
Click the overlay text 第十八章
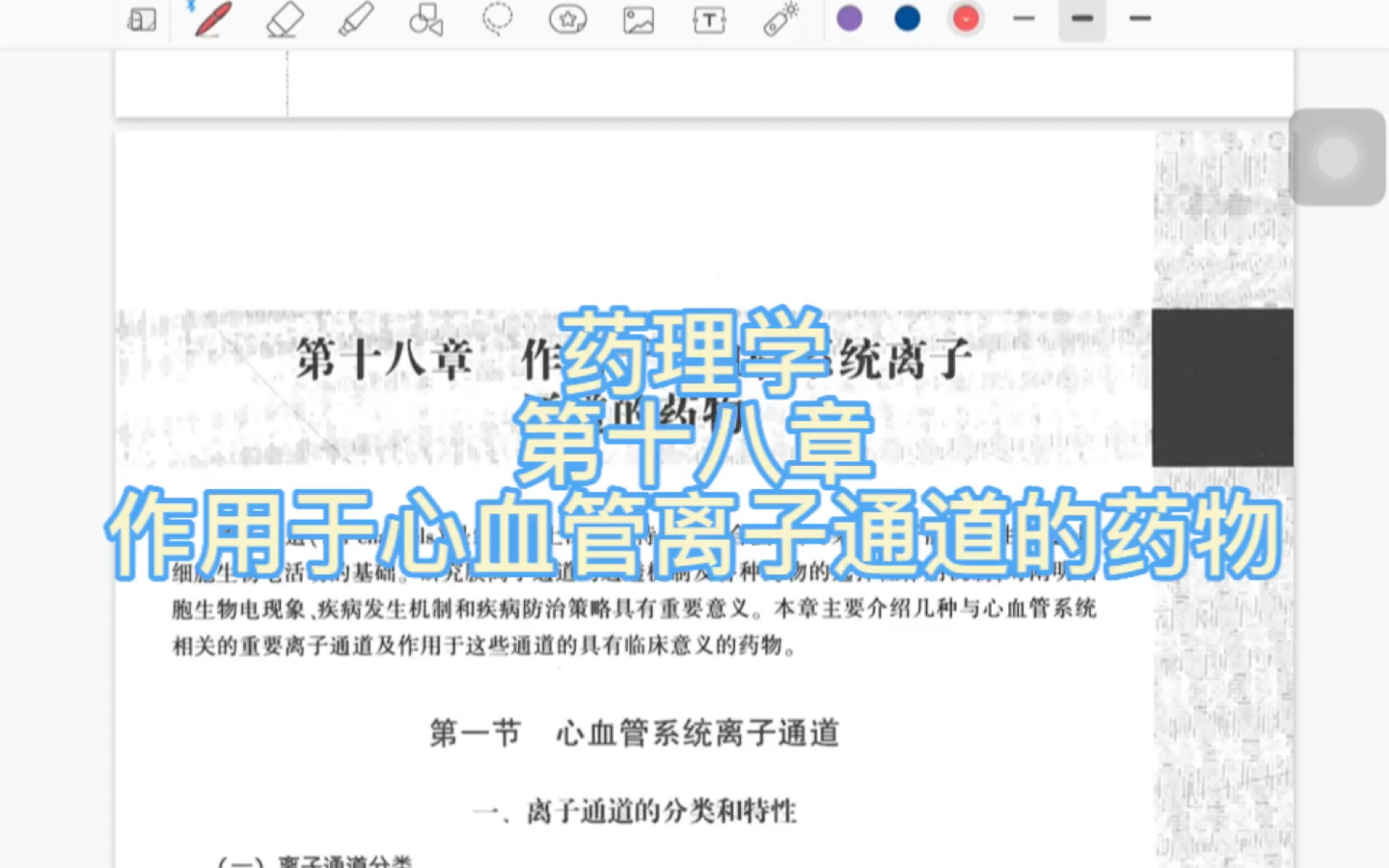pyautogui.click(x=694, y=442)
